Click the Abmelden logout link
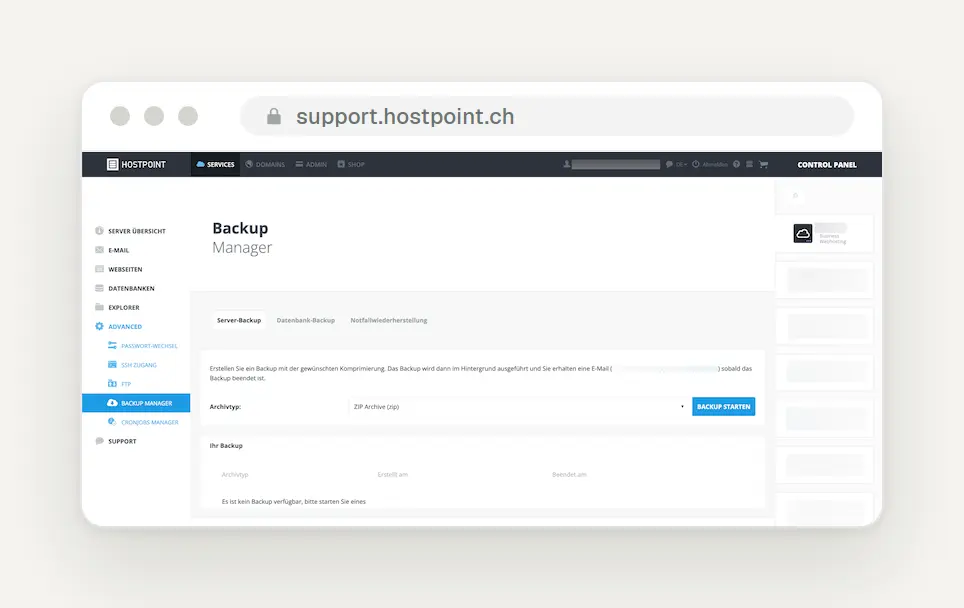 [710, 164]
